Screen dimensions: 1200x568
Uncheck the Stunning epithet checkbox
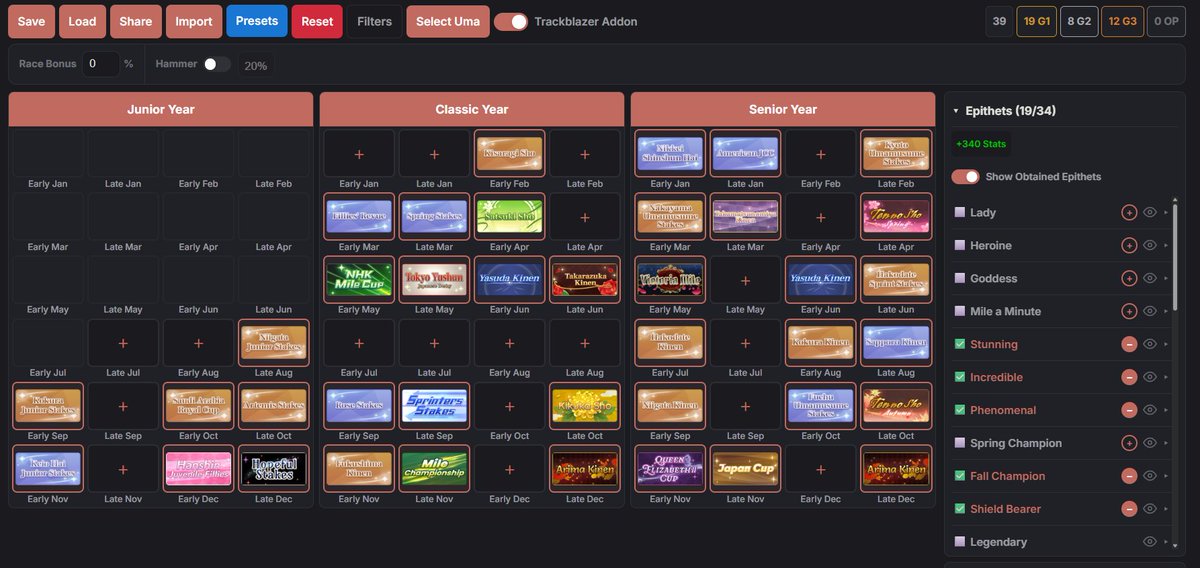[x=960, y=344]
